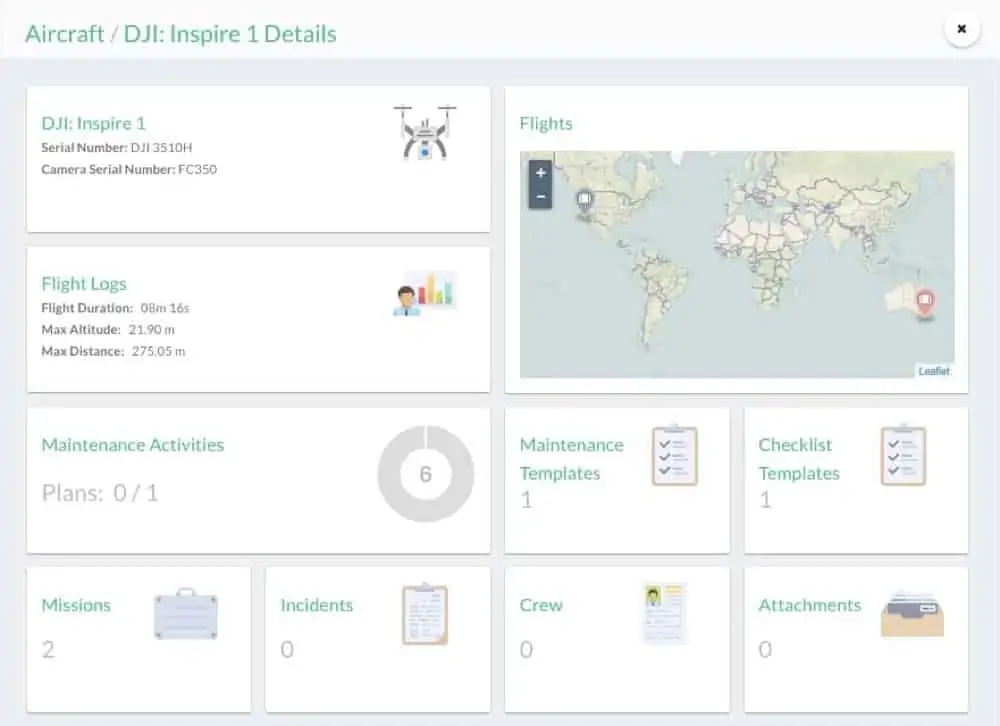The height and width of the screenshot is (726, 1000).
Task: Click the Incidents clipboard icon
Action: [x=425, y=614]
